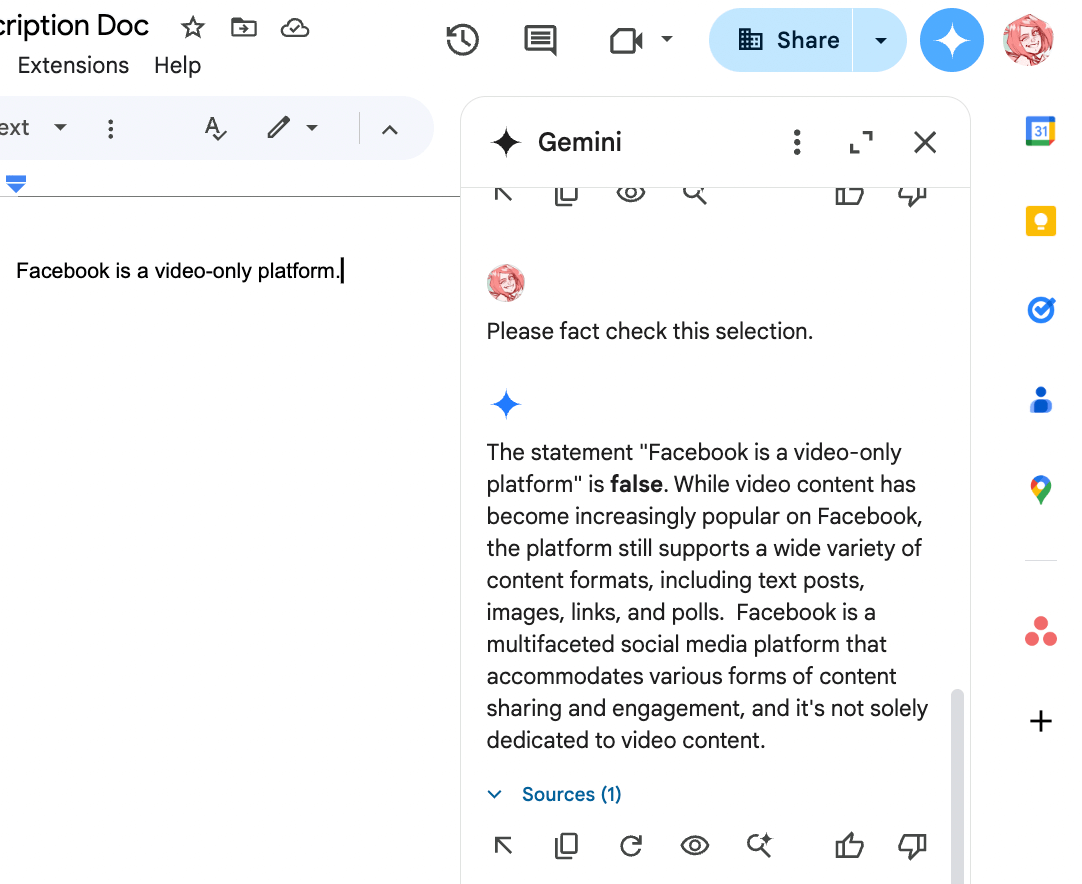Image resolution: width=1082 pixels, height=884 pixels.
Task: Run spelling and grammar check
Action: tap(215, 128)
